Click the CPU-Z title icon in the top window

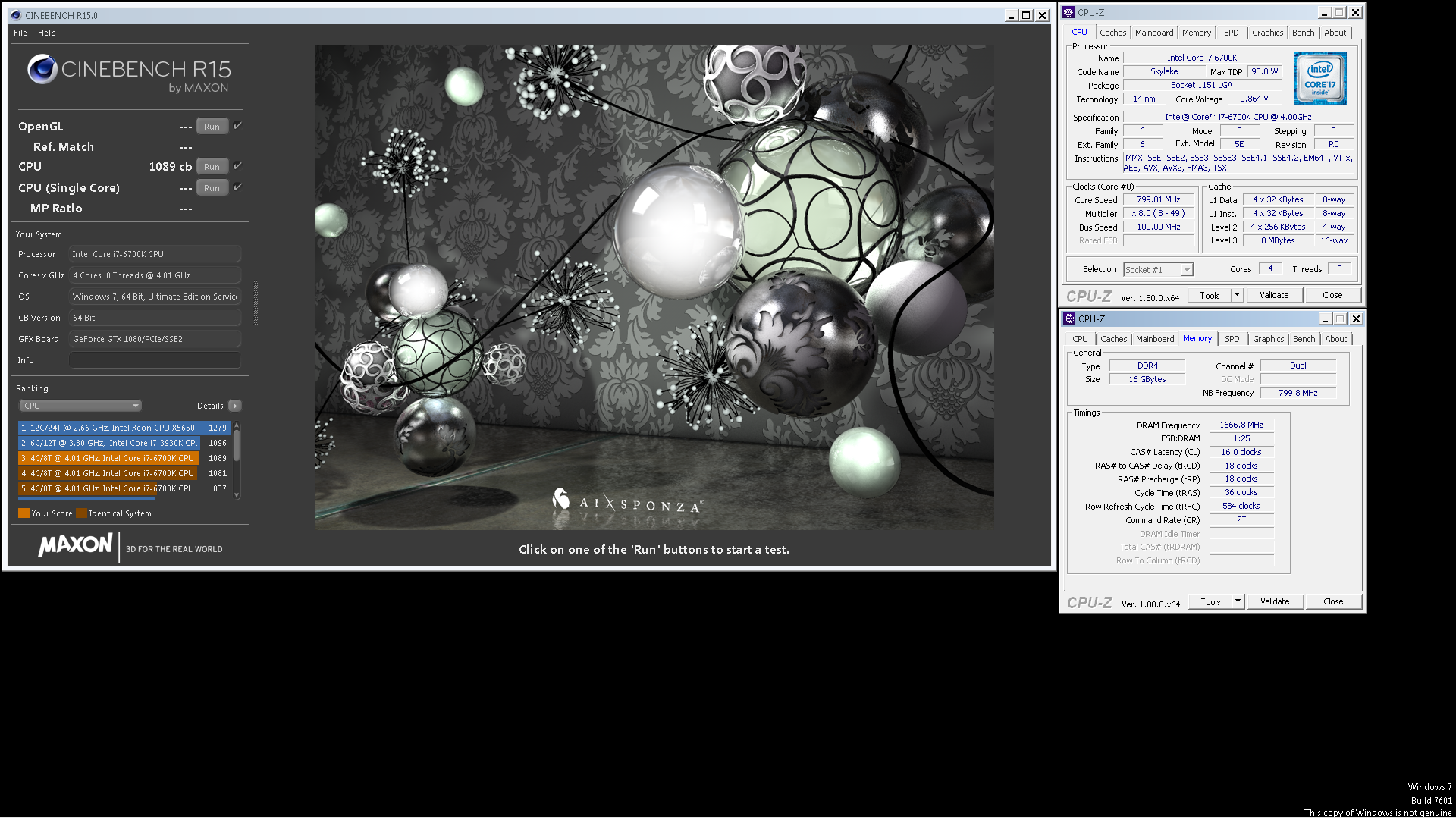pos(1068,12)
